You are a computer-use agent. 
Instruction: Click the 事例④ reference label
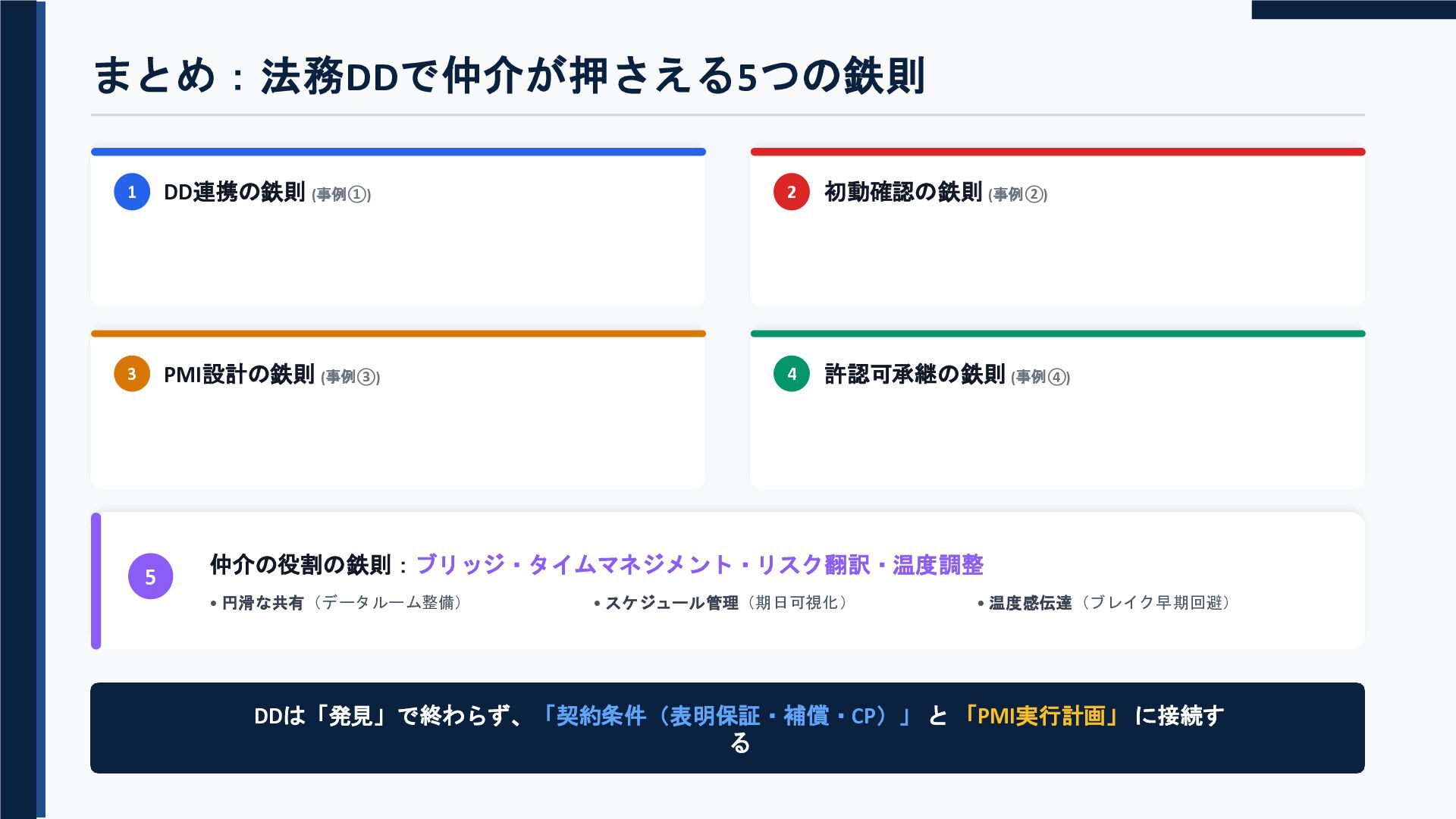[x=1040, y=377]
